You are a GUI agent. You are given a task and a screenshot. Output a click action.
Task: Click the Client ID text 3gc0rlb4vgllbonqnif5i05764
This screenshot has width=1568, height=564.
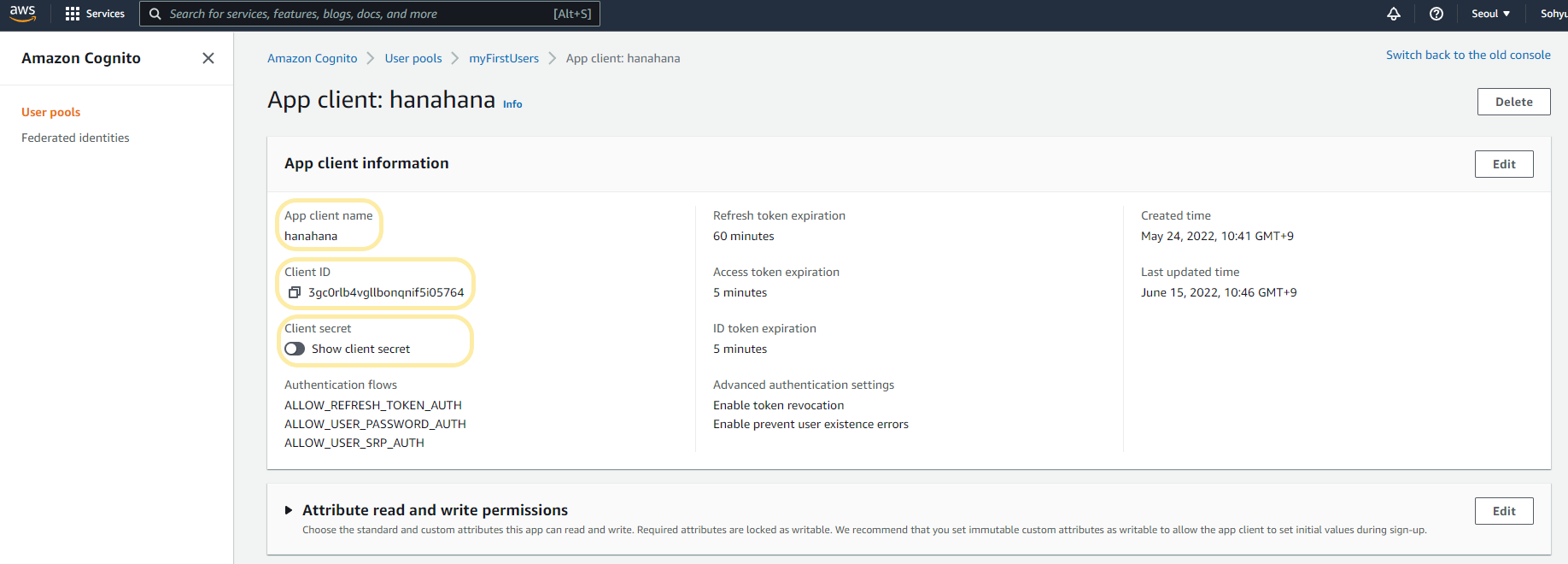click(386, 292)
